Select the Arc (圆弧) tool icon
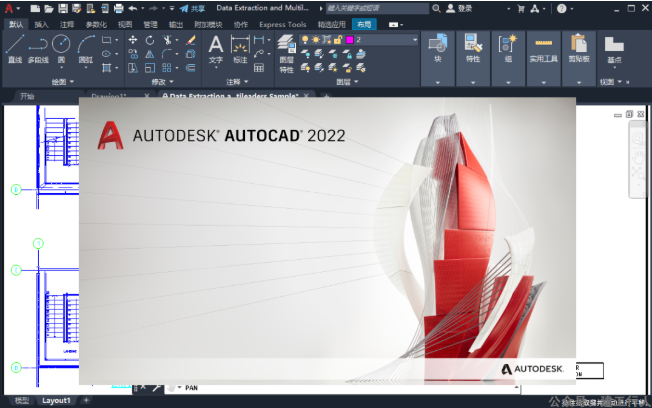 click(x=86, y=44)
